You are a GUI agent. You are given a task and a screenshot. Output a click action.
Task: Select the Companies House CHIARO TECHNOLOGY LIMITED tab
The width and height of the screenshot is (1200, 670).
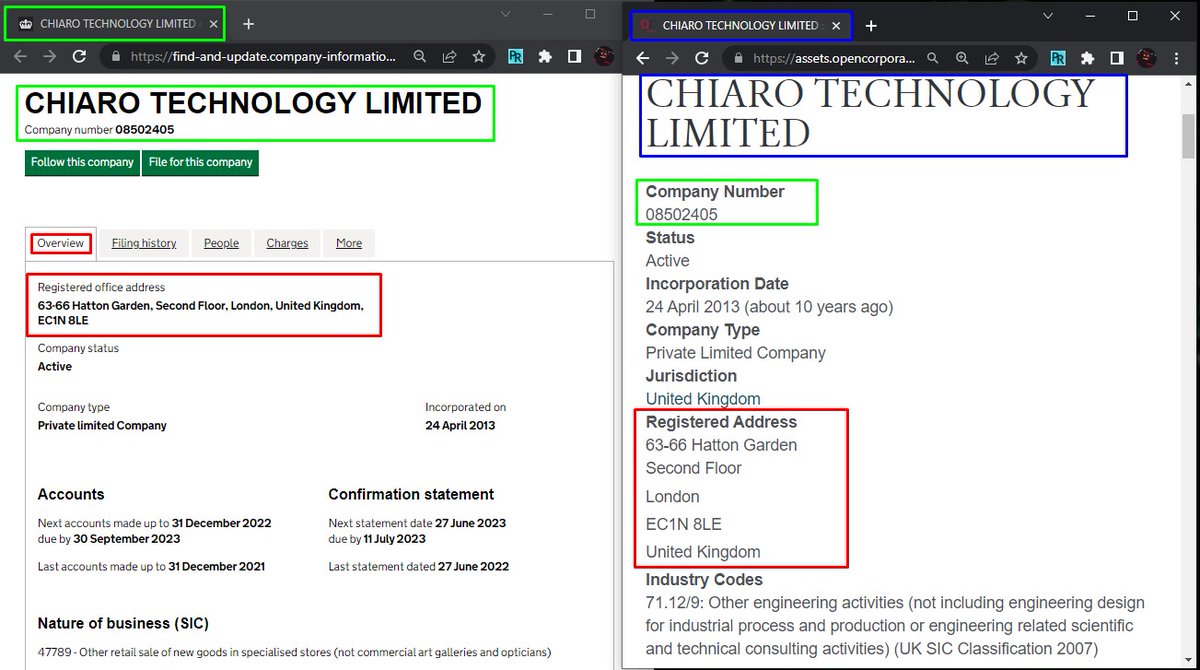(x=116, y=23)
